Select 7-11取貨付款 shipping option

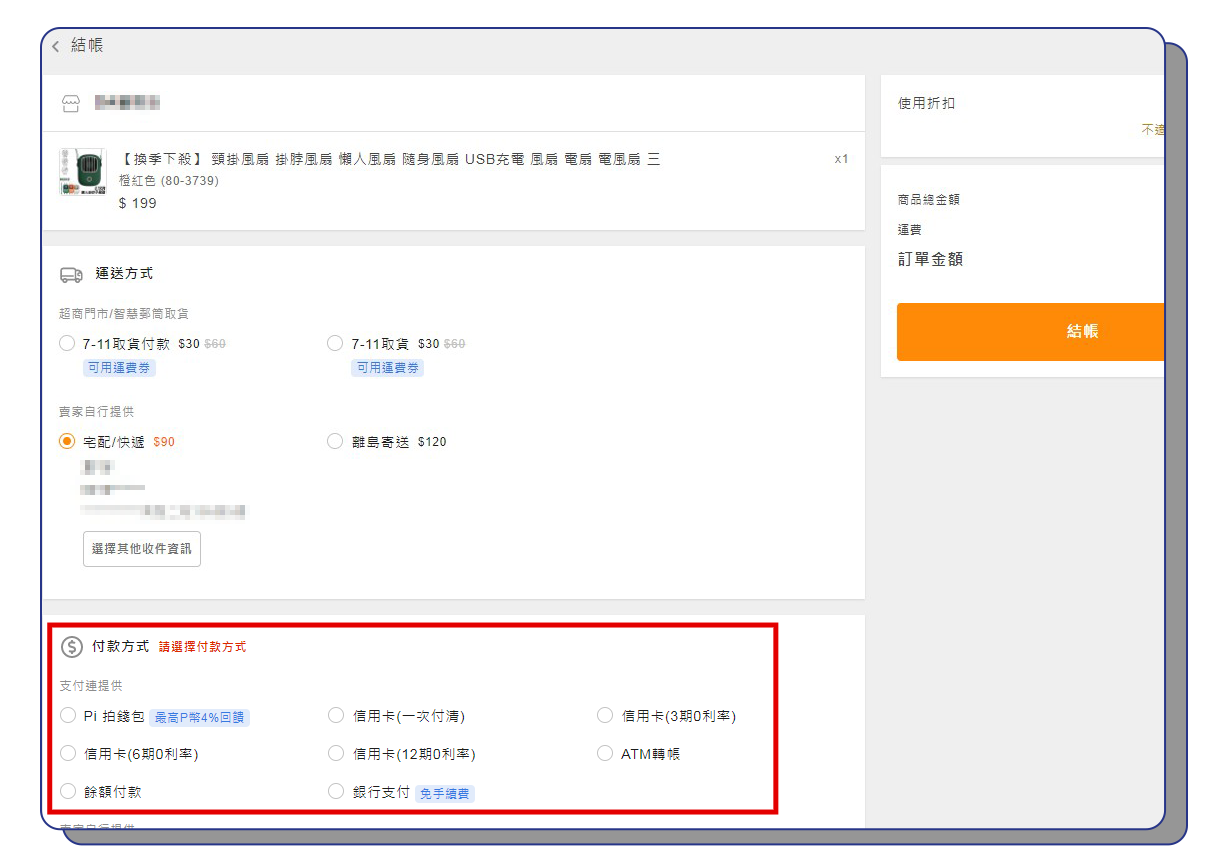point(67,343)
